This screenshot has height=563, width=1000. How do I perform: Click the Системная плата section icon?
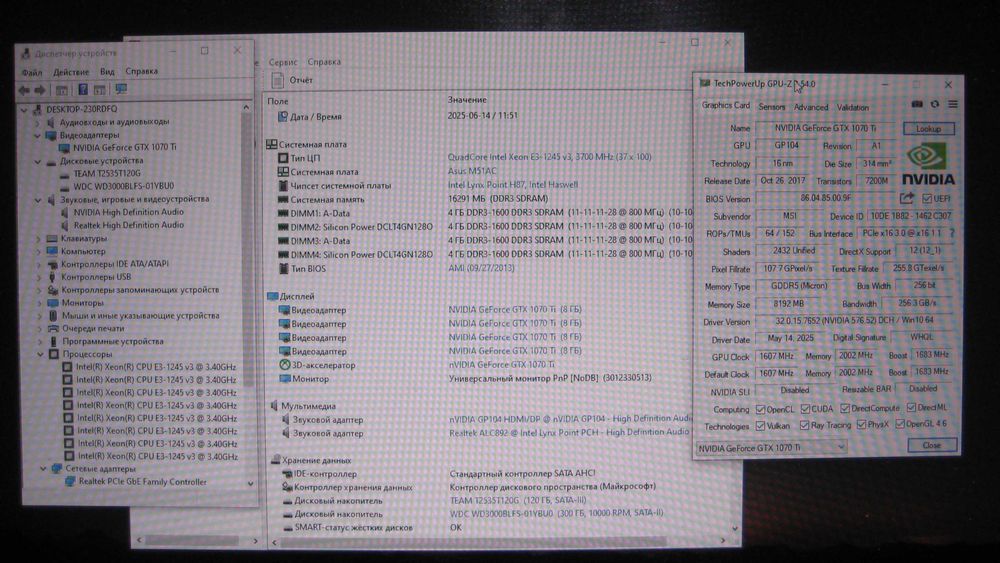pos(272,144)
